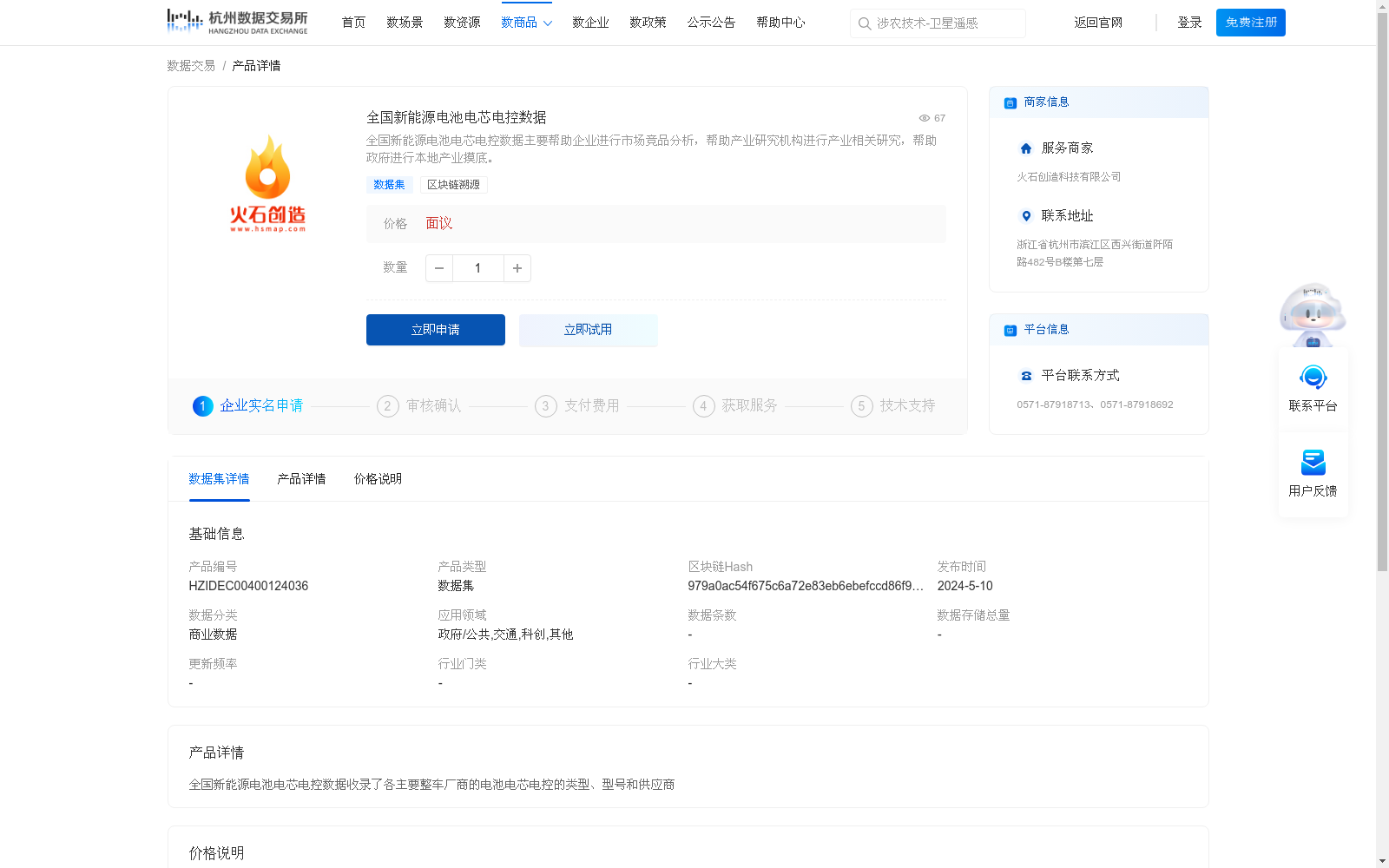The image size is (1389, 868).
Task: Click the Hangzhou Data Exchange logo
Action: [x=237, y=22]
